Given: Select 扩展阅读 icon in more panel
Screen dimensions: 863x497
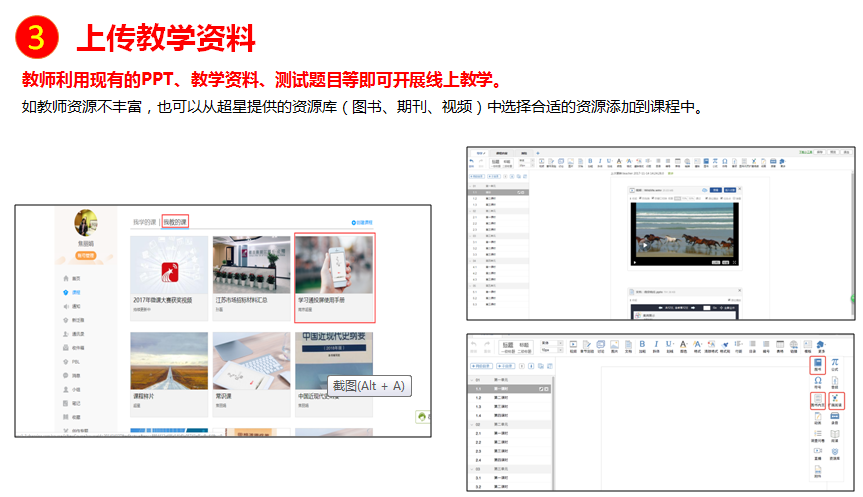Looking at the screenshot, I should [x=837, y=401].
